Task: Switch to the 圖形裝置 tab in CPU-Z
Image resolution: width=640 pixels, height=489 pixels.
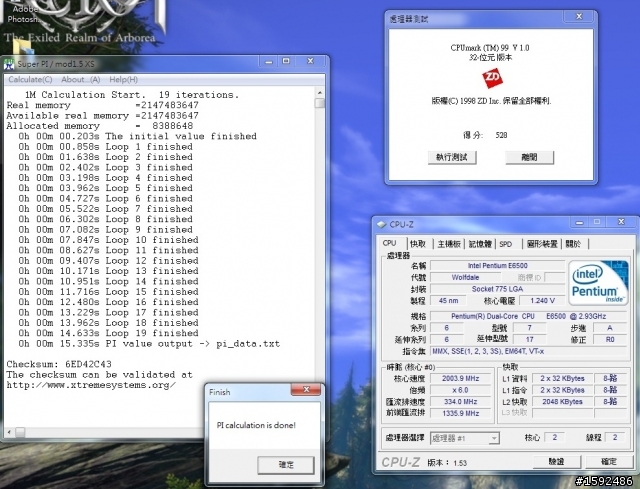Action: (x=542, y=244)
